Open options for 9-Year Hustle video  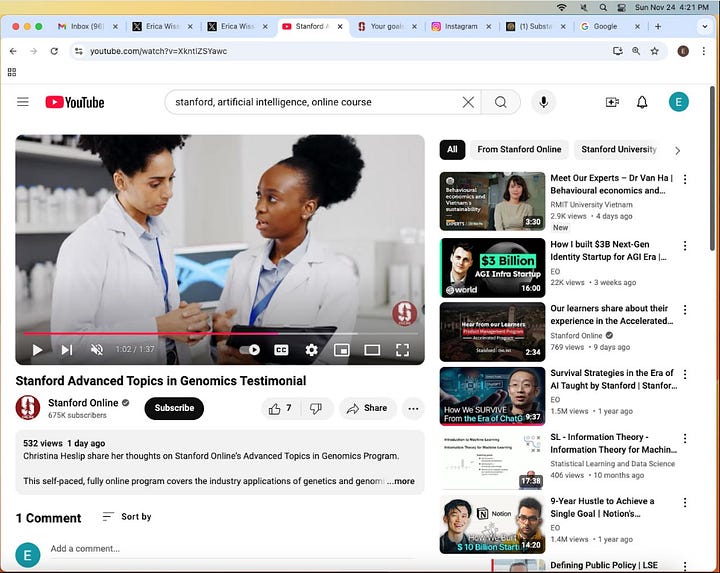685,503
